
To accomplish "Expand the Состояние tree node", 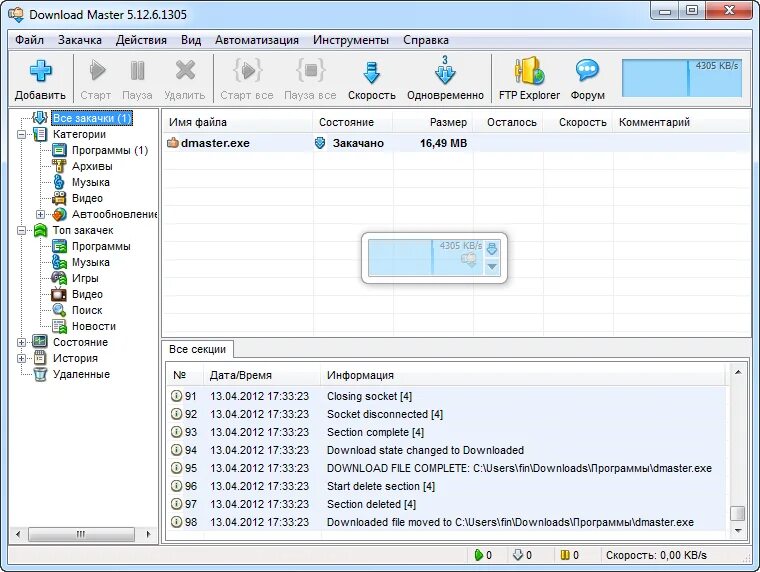I will (x=21, y=342).
